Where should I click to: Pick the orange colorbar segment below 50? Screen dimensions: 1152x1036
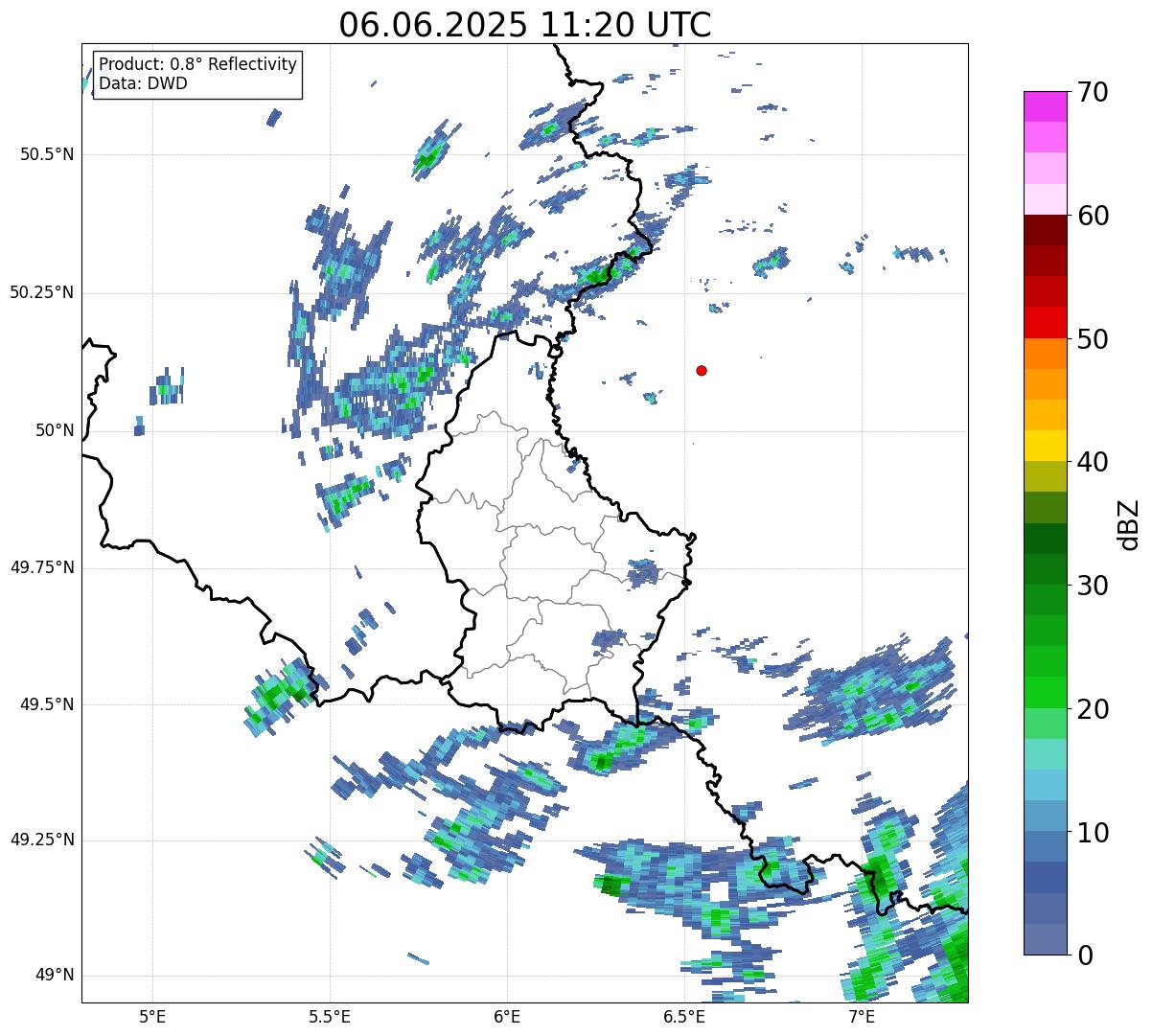pos(1045,354)
